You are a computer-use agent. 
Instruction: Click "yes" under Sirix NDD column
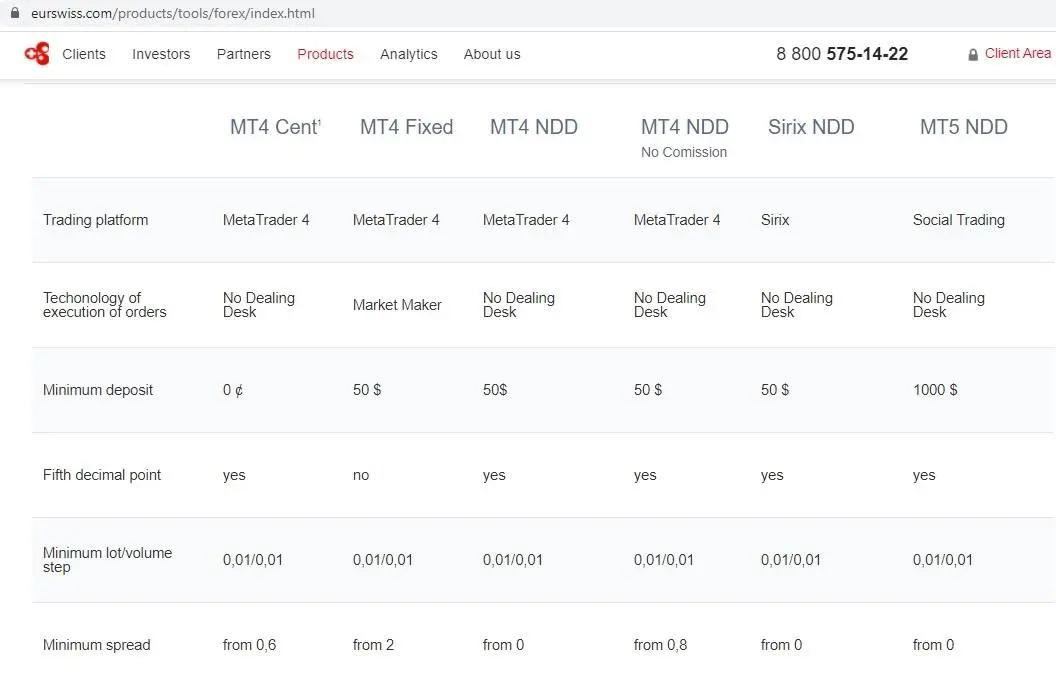[x=772, y=475]
